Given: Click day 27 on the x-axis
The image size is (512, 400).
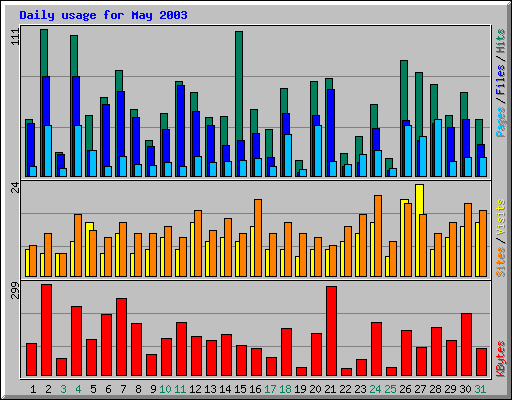Looking at the screenshot, I should click(x=420, y=389).
